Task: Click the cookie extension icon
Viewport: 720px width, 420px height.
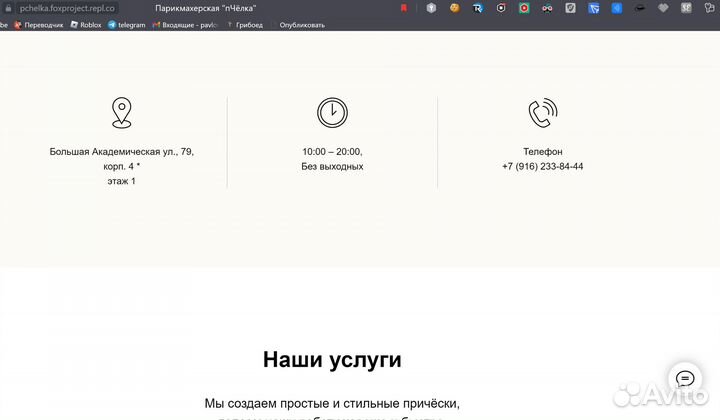Action: [x=455, y=8]
